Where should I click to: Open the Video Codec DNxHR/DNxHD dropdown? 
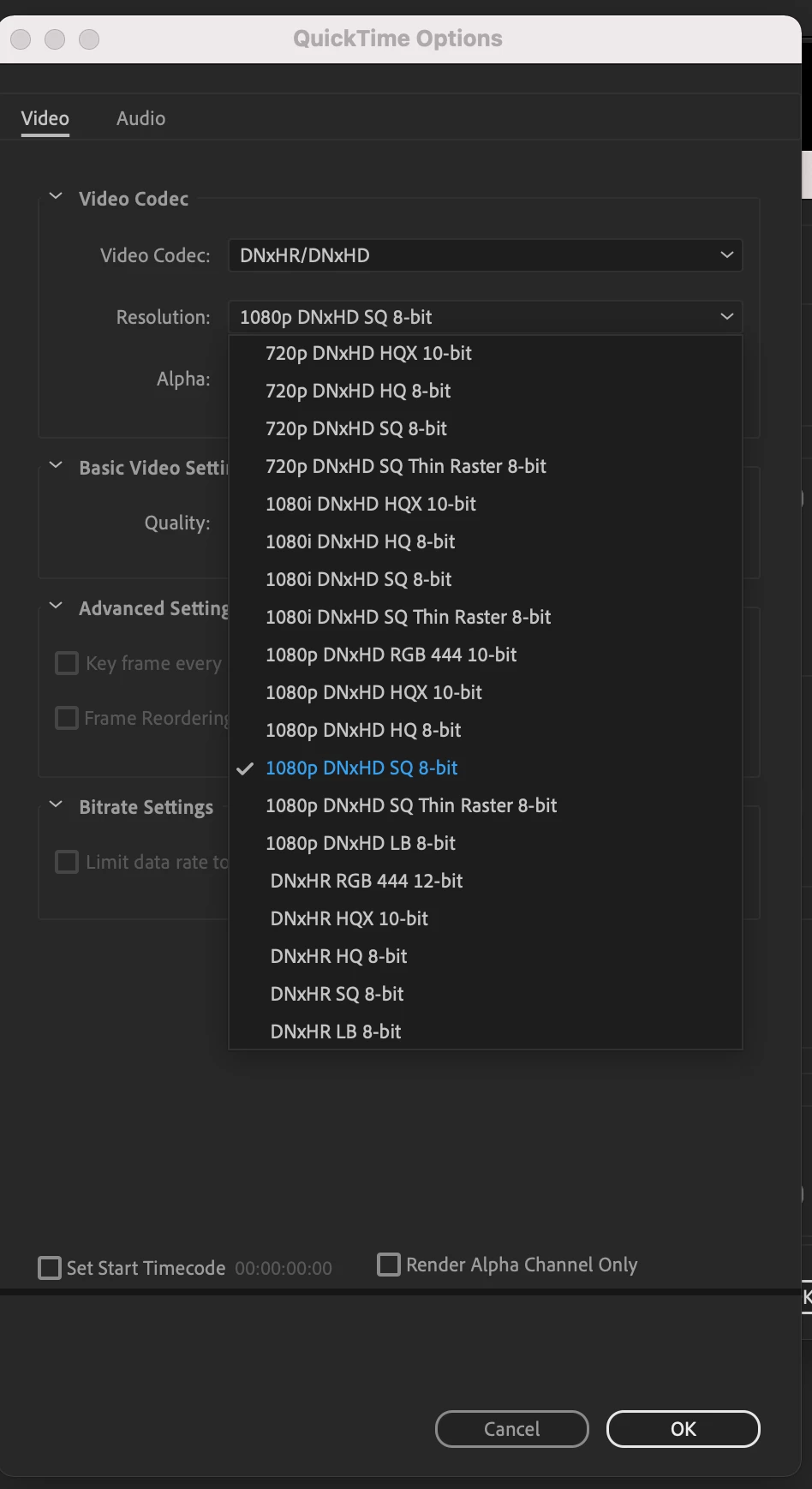[x=485, y=255]
